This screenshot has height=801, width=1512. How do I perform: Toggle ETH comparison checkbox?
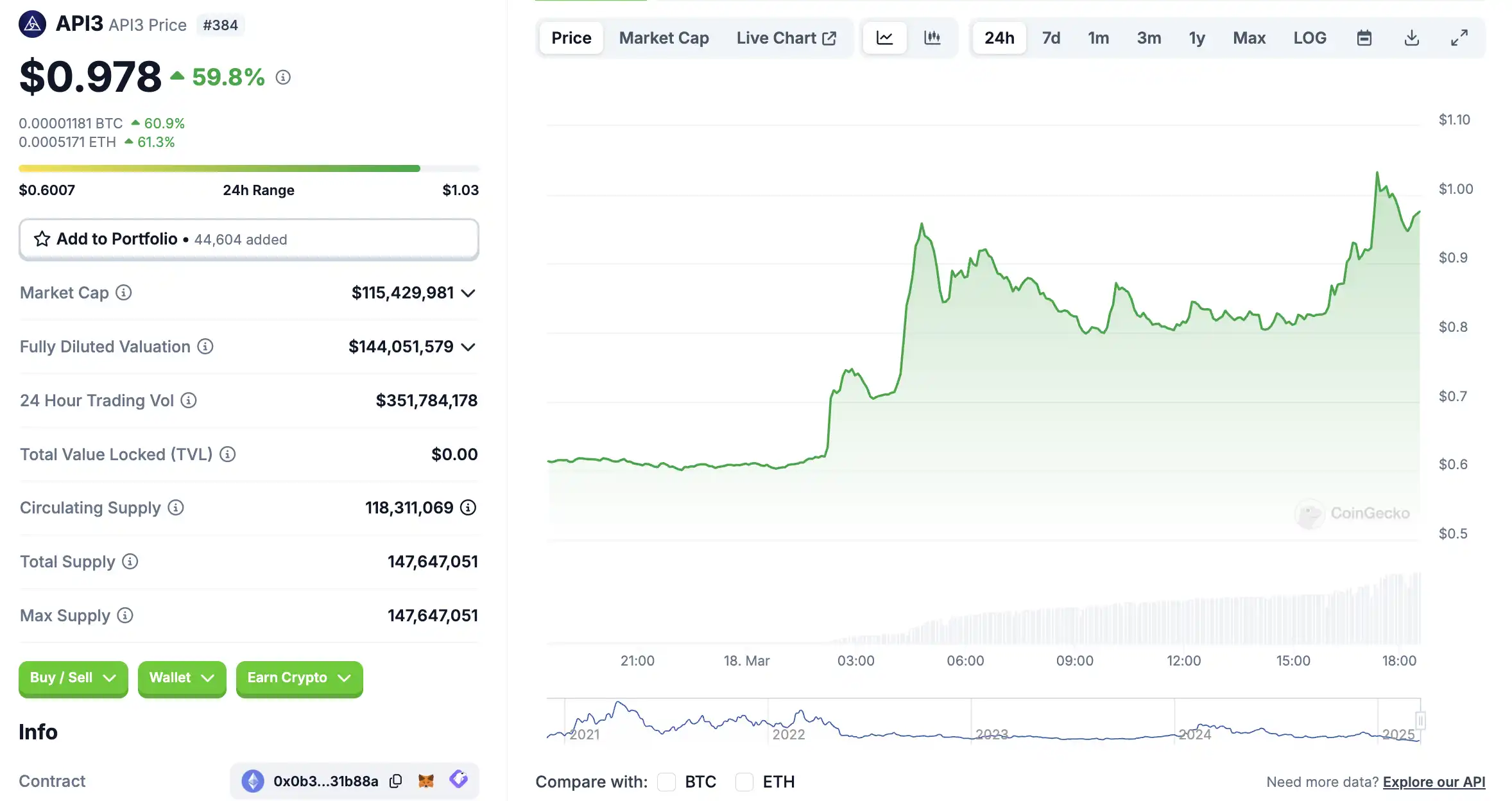744,782
